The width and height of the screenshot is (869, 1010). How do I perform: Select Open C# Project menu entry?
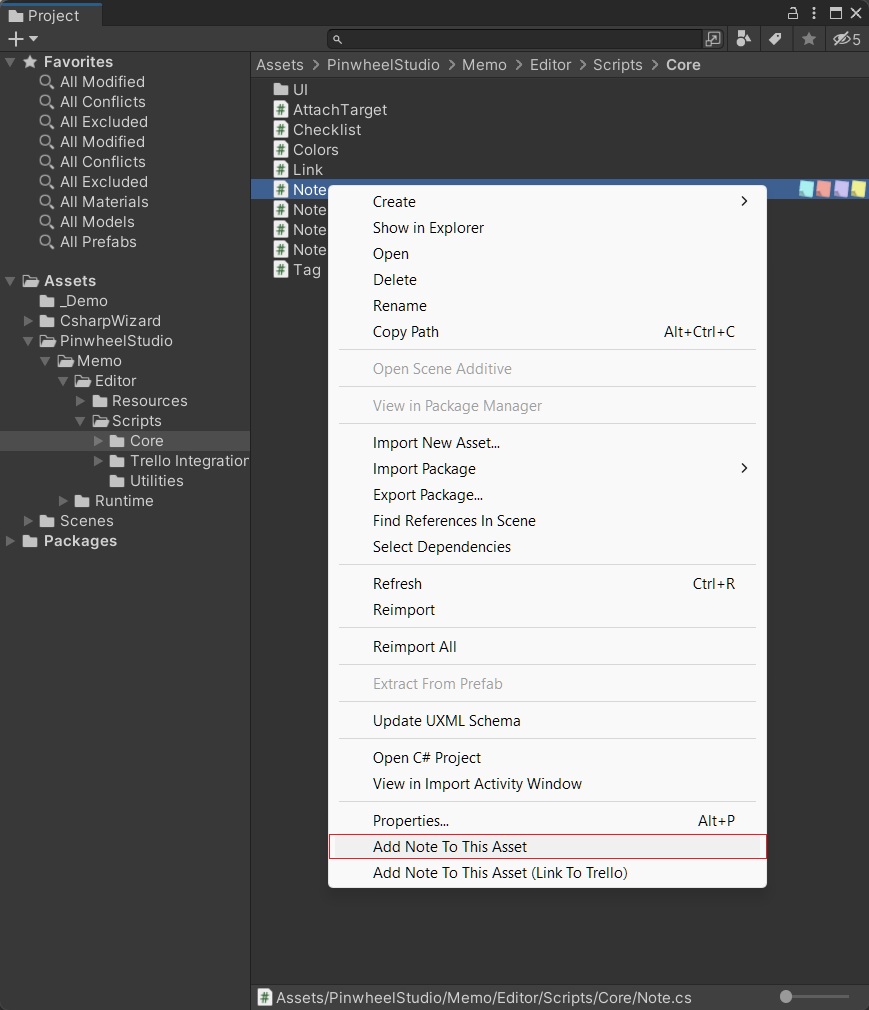(547, 758)
